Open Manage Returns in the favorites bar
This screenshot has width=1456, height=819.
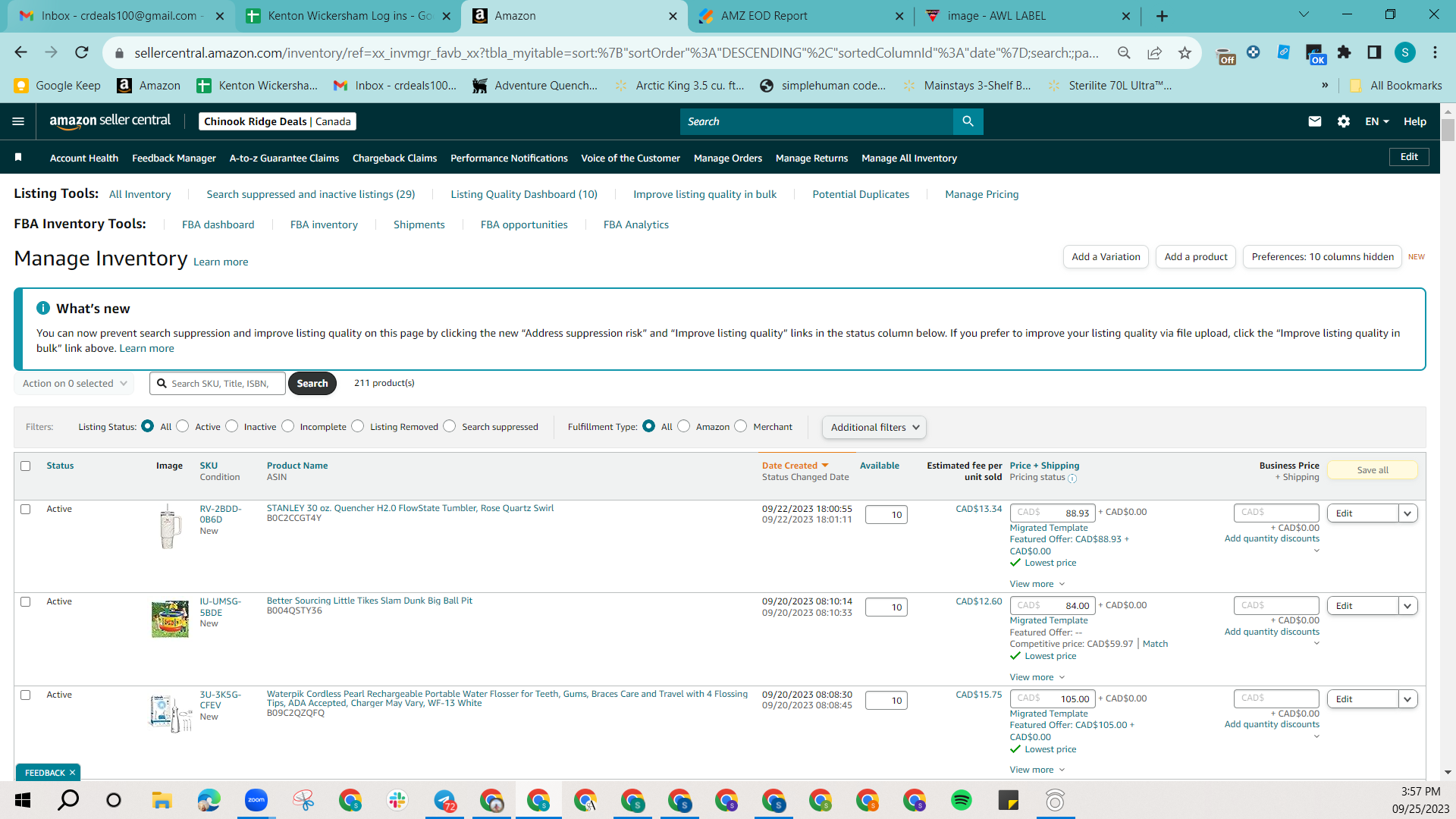pyautogui.click(x=811, y=158)
